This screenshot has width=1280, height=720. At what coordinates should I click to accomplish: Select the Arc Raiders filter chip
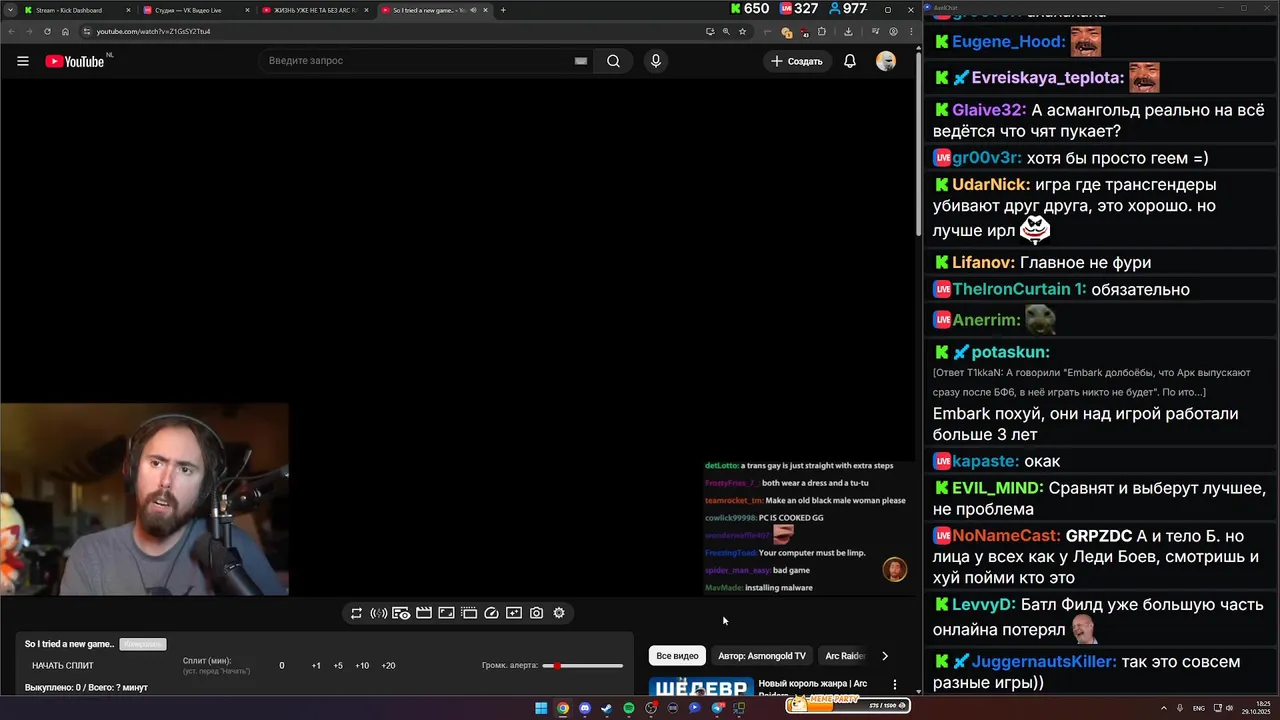pos(845,656)
